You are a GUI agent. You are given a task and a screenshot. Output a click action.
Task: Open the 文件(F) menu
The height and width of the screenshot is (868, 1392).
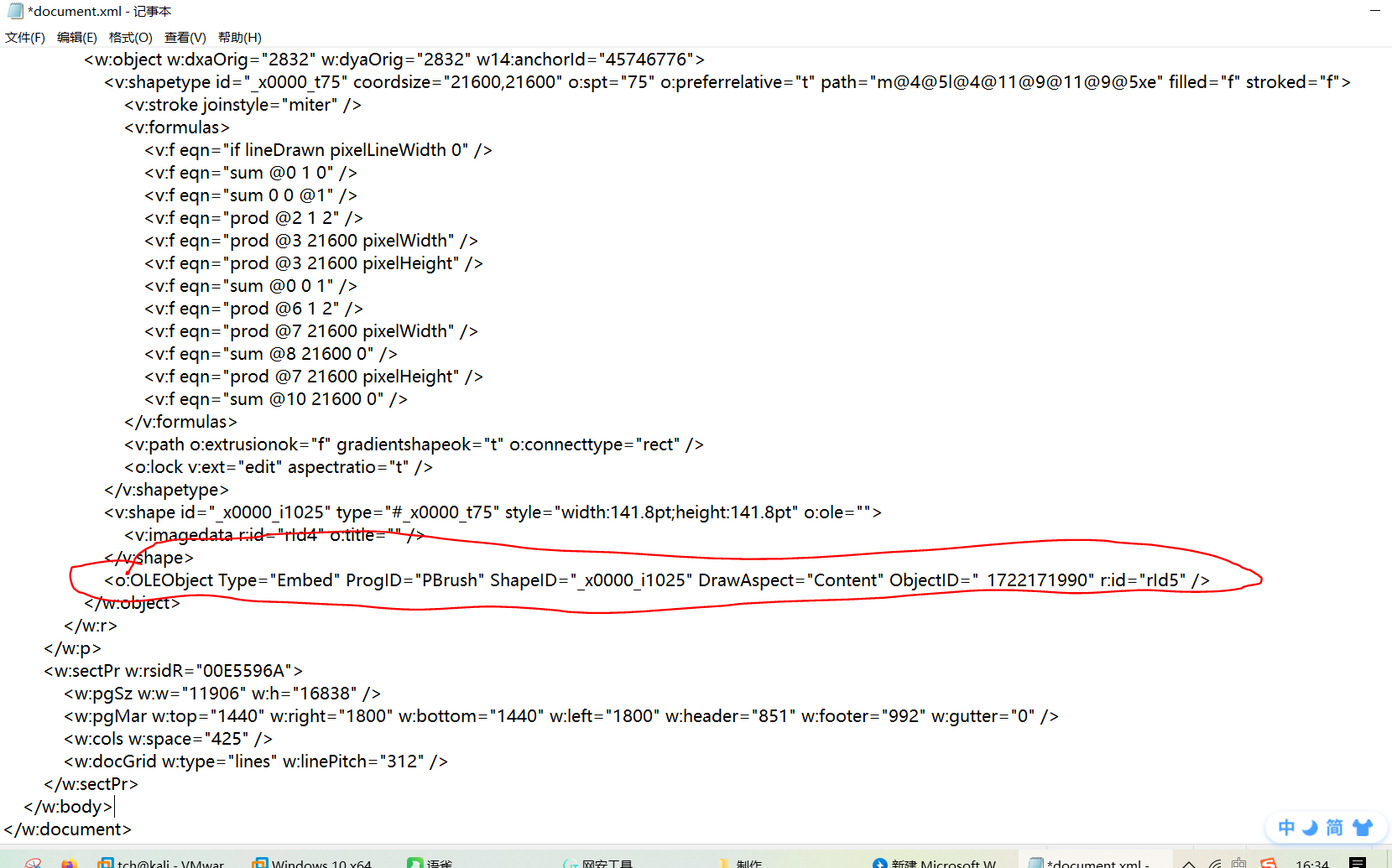[x=24, y=37]
